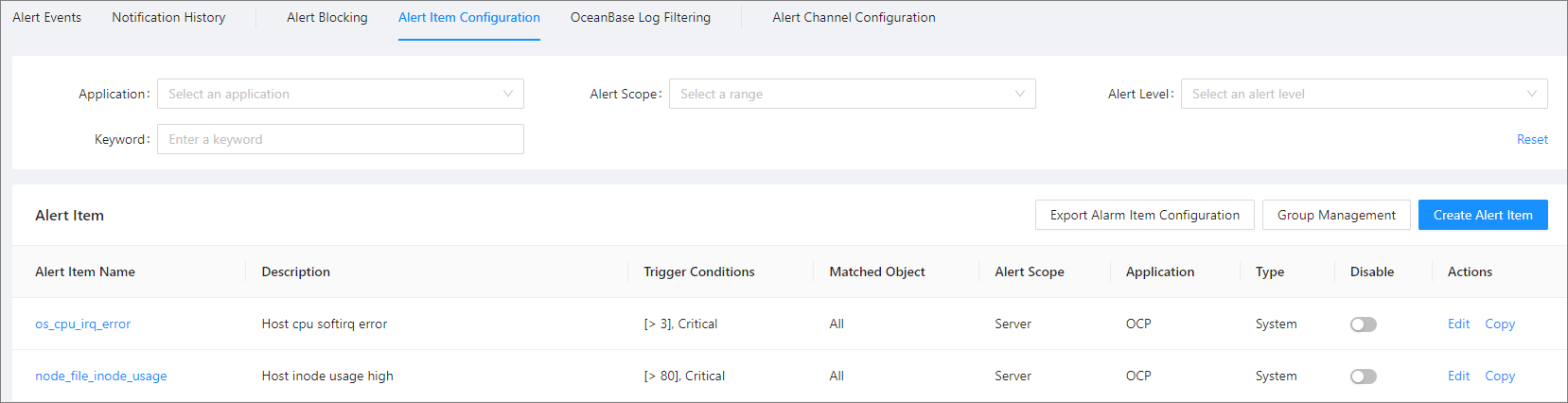The height and width of the screenshot is (403, 1568).
Task: Open the Notification History tab
Action: [x=168, y=17]
